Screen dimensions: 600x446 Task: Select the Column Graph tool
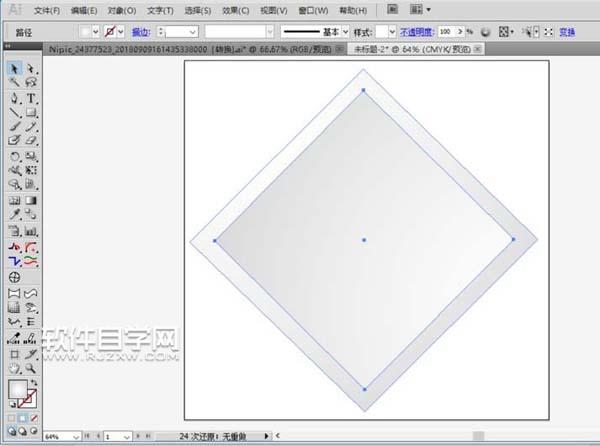[x=31, y=231]
